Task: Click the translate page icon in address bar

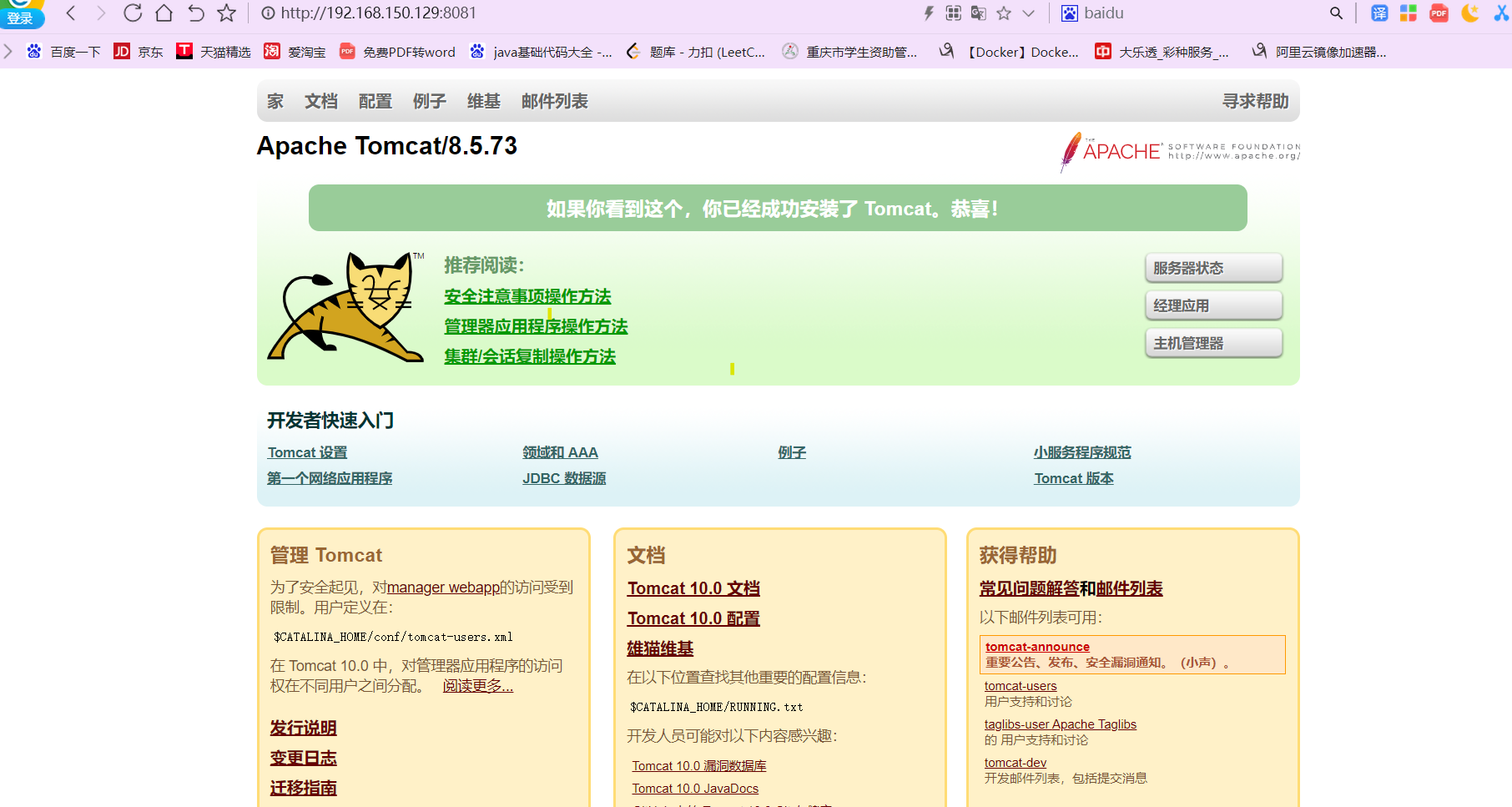Action: coord(979,13)
